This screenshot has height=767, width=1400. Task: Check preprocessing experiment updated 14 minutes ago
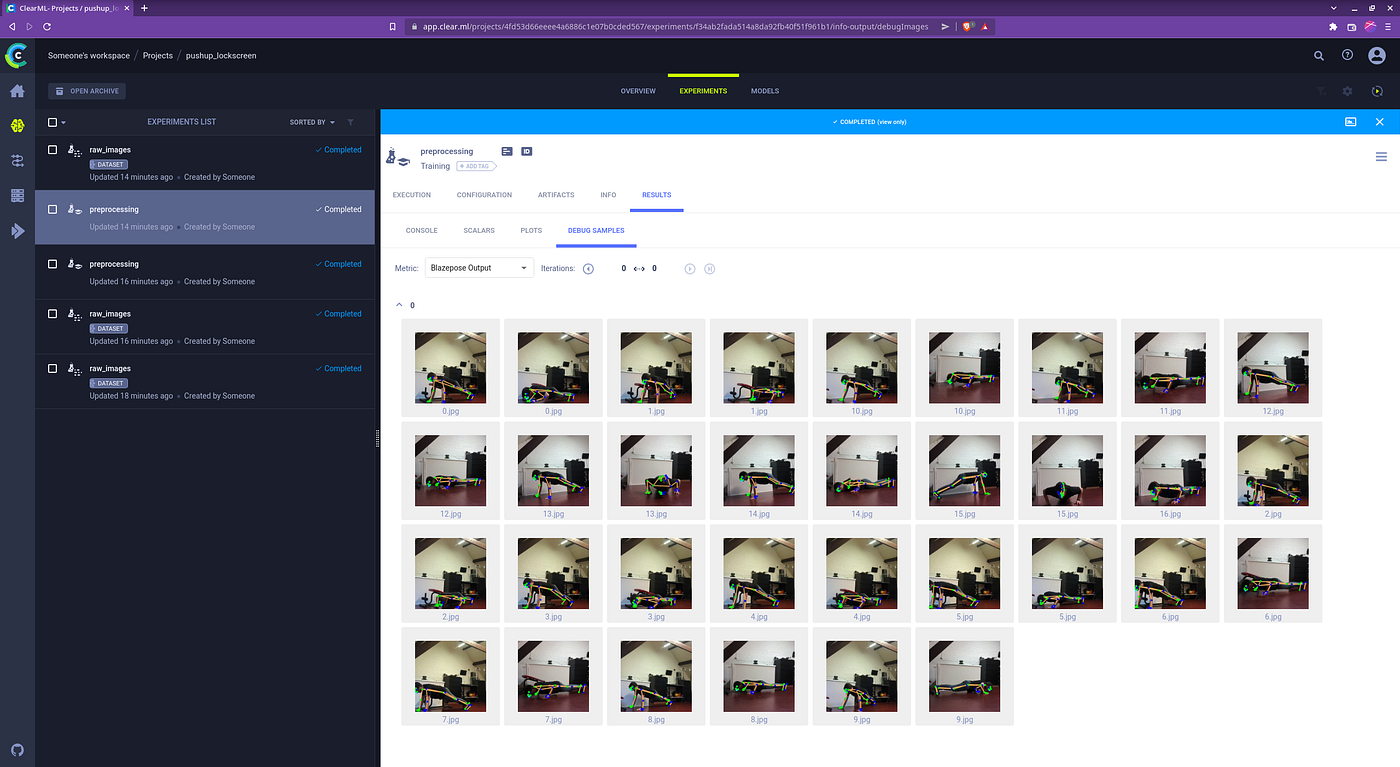pyautogui.click(x=53, y=210)
